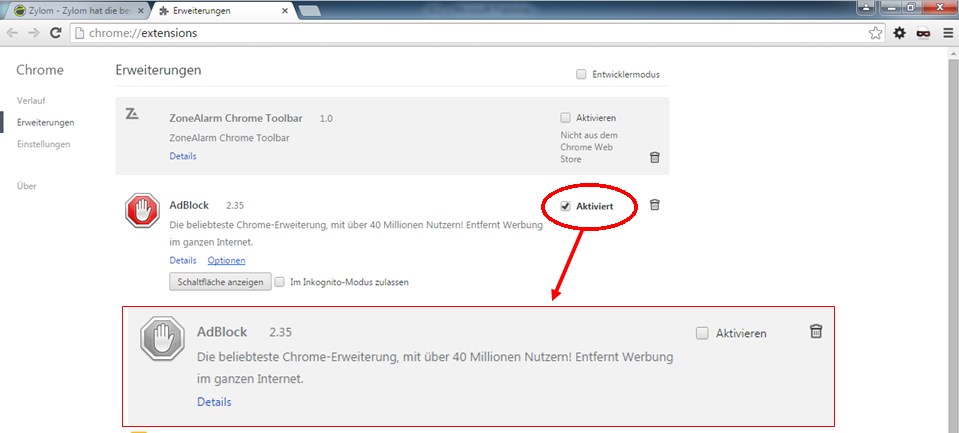Open AdBlock Optionen link

[226, 260]
